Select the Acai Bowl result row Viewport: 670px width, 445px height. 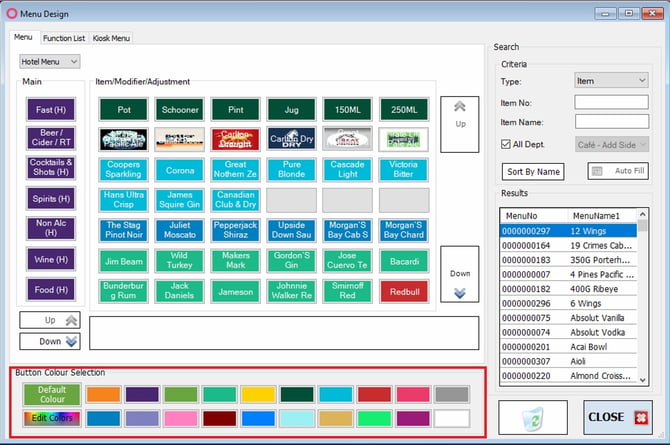tap(568, 347)
